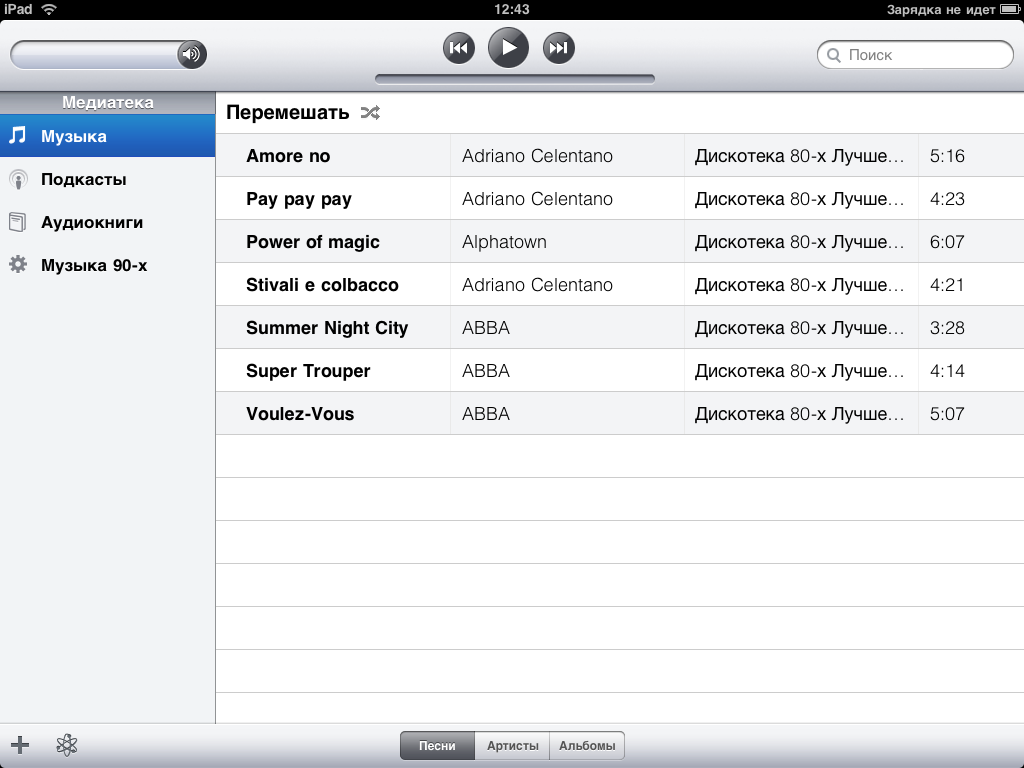Tap the album name in Power of magic row
1024x768 pixels.
pos(799,242)
